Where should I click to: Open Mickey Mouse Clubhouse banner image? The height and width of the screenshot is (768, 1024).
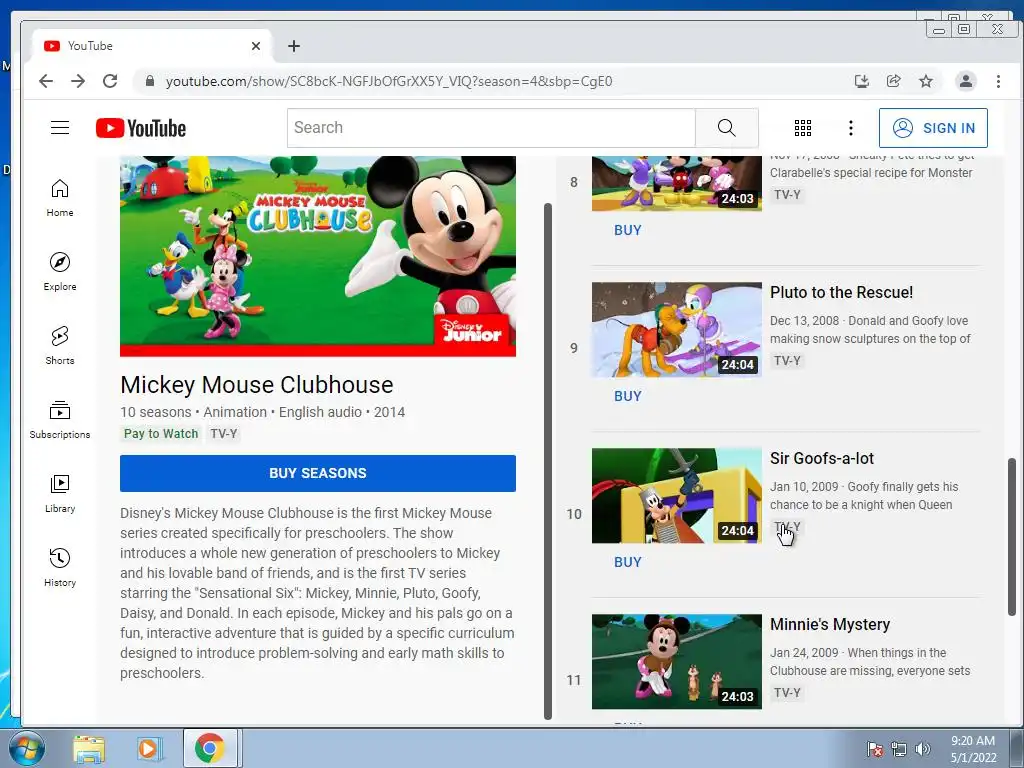point(318,256)
